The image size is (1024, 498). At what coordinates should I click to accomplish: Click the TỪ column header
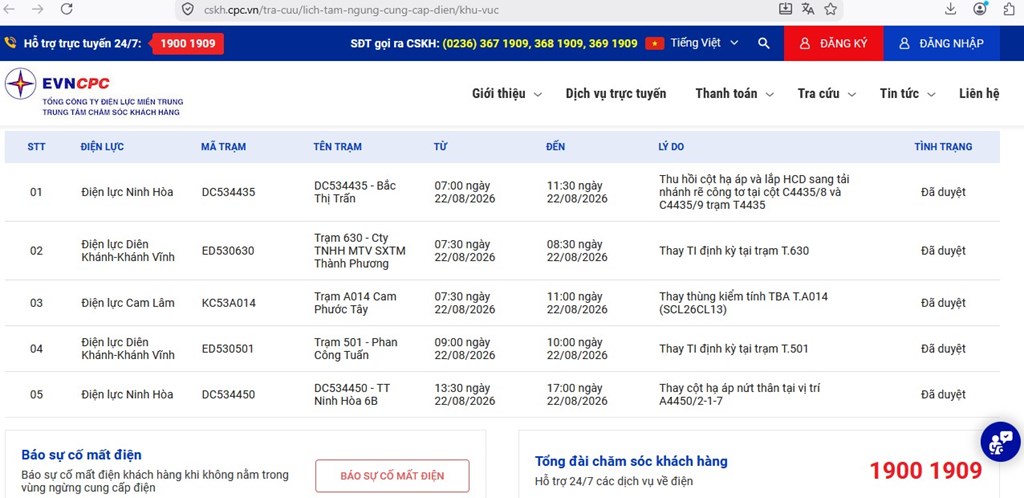pos(440,147)
